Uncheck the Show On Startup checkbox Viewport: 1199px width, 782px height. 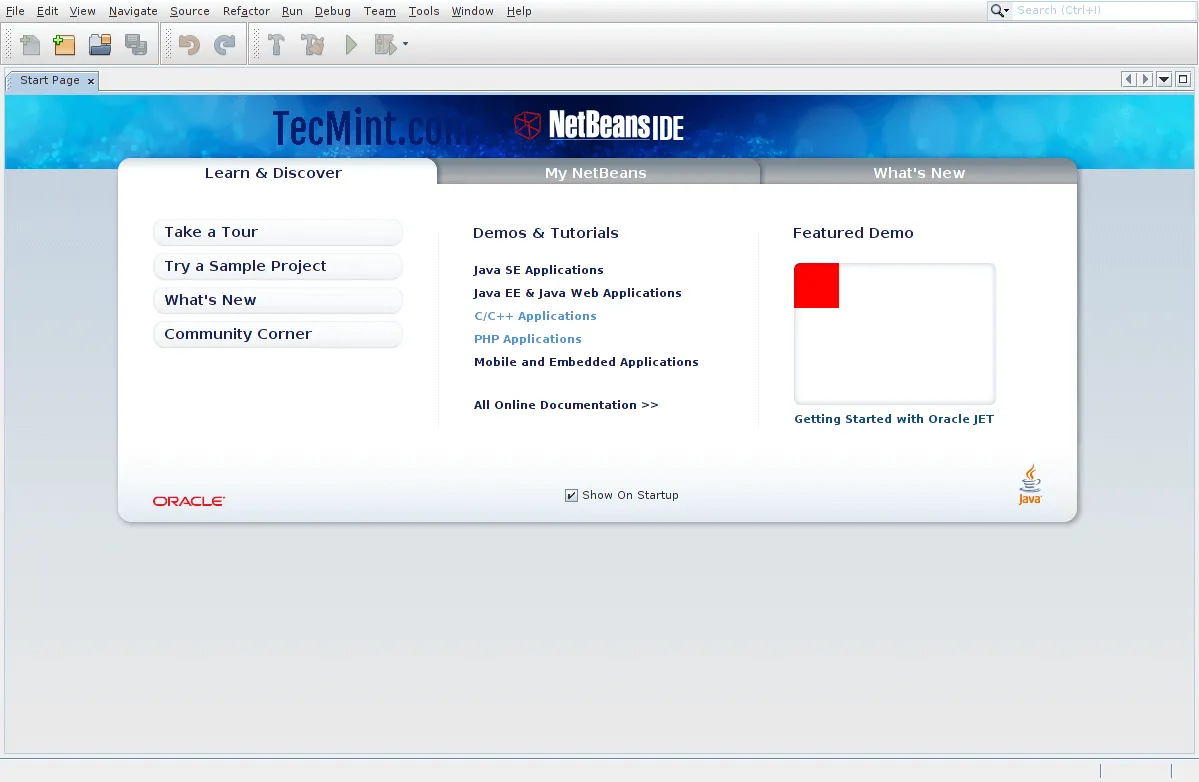click(572, 495)
